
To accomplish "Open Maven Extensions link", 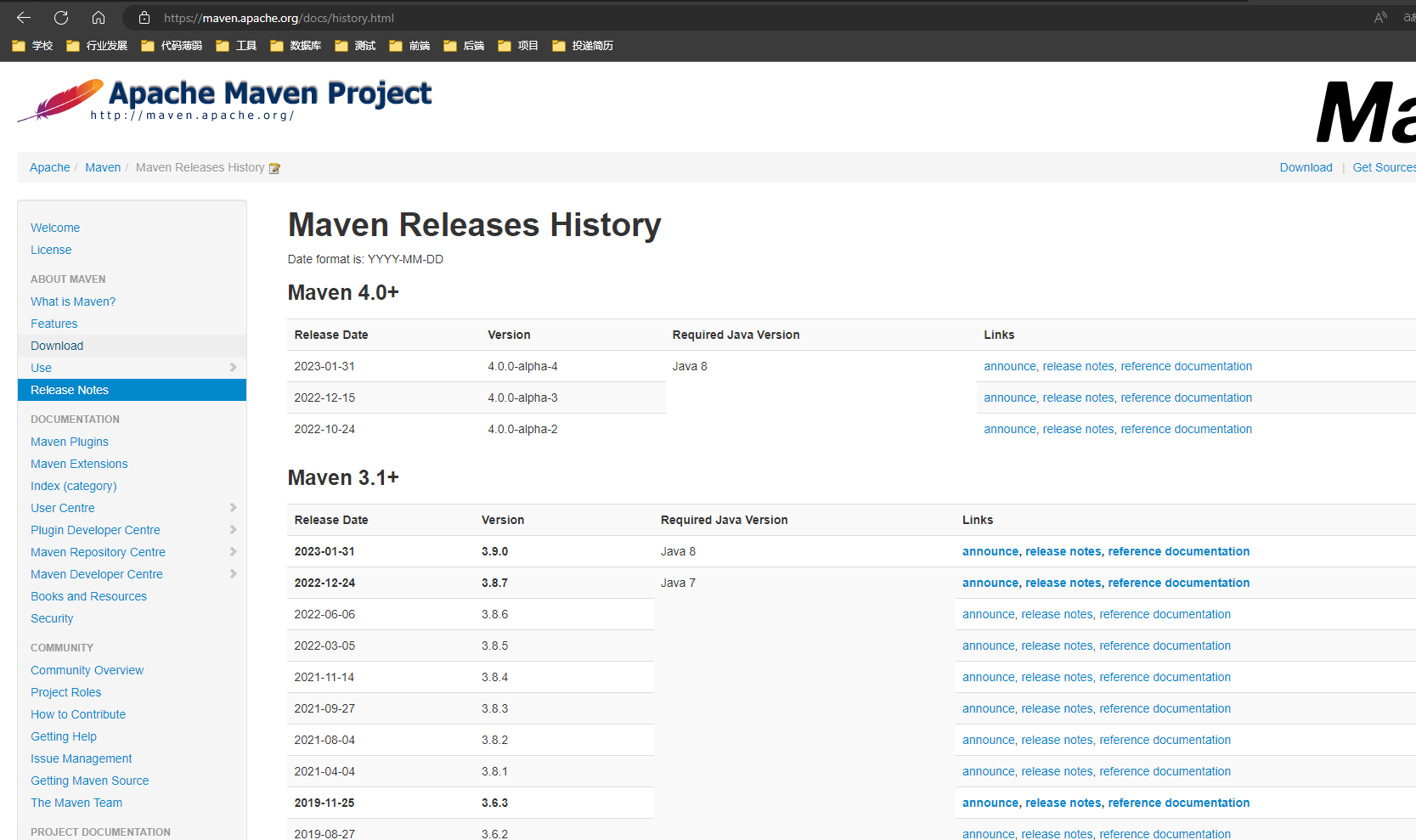I will coord(79,464).
